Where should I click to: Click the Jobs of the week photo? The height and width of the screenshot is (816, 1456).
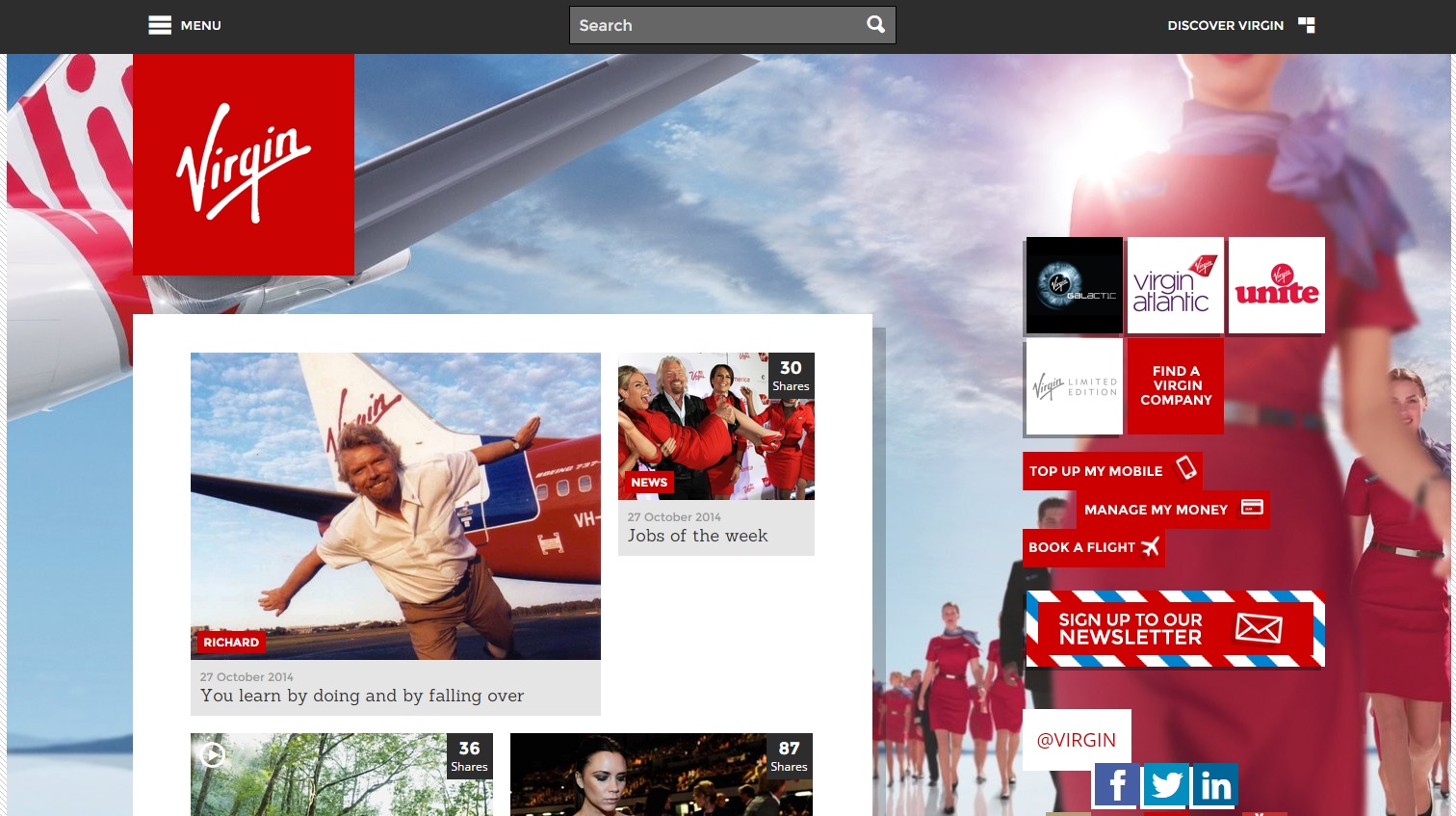[716, 426]
